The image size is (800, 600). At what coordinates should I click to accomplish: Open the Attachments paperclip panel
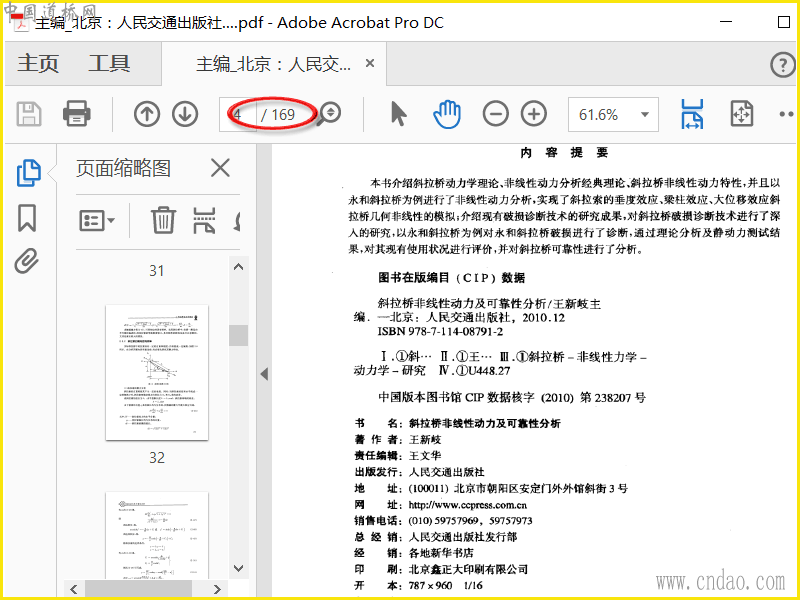(27, 261)
